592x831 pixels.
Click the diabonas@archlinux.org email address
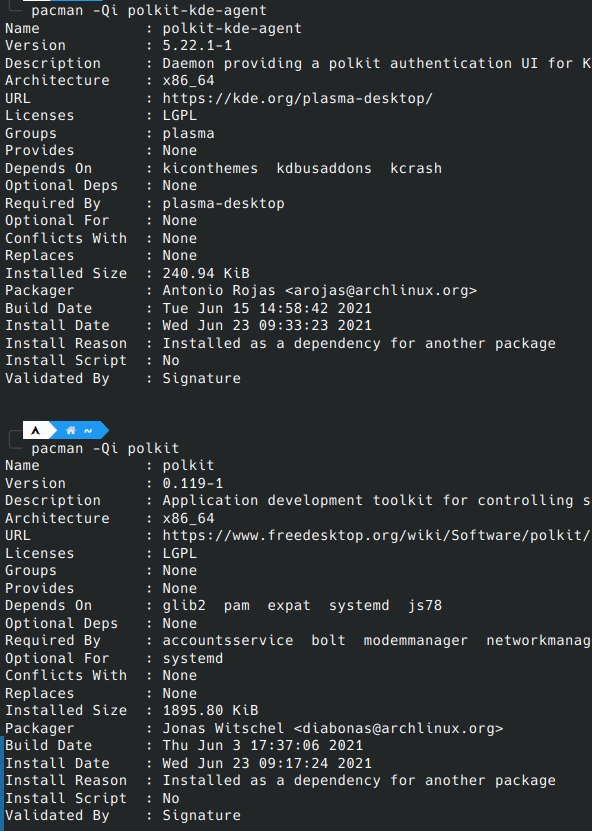(398, 728)
